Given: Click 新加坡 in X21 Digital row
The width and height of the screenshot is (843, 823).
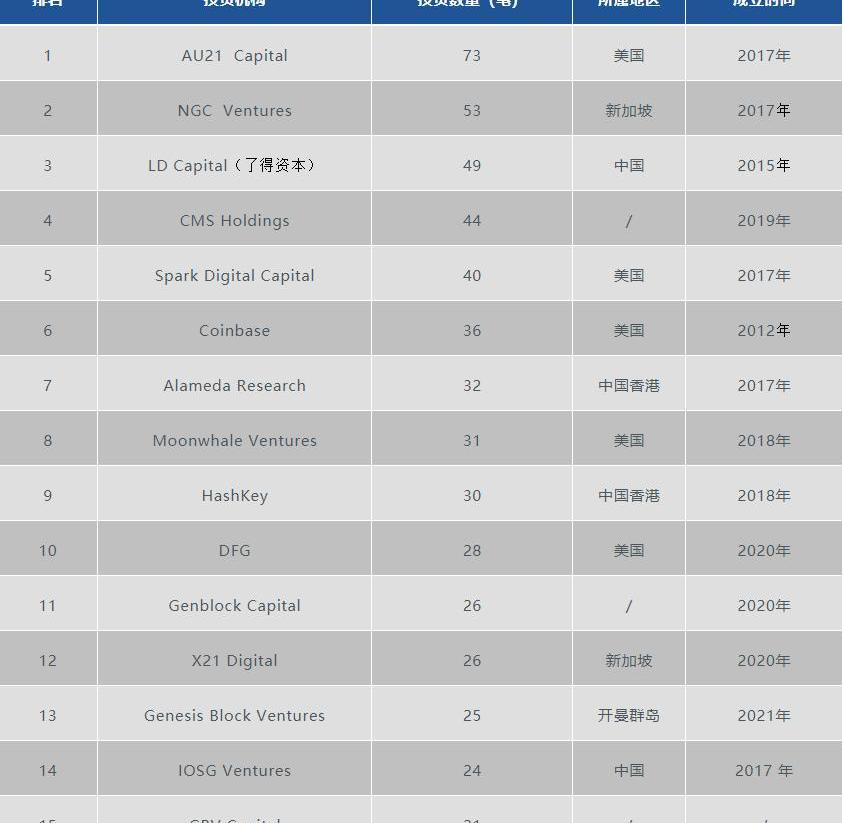Looking at the screenshot, I should 628,660.
